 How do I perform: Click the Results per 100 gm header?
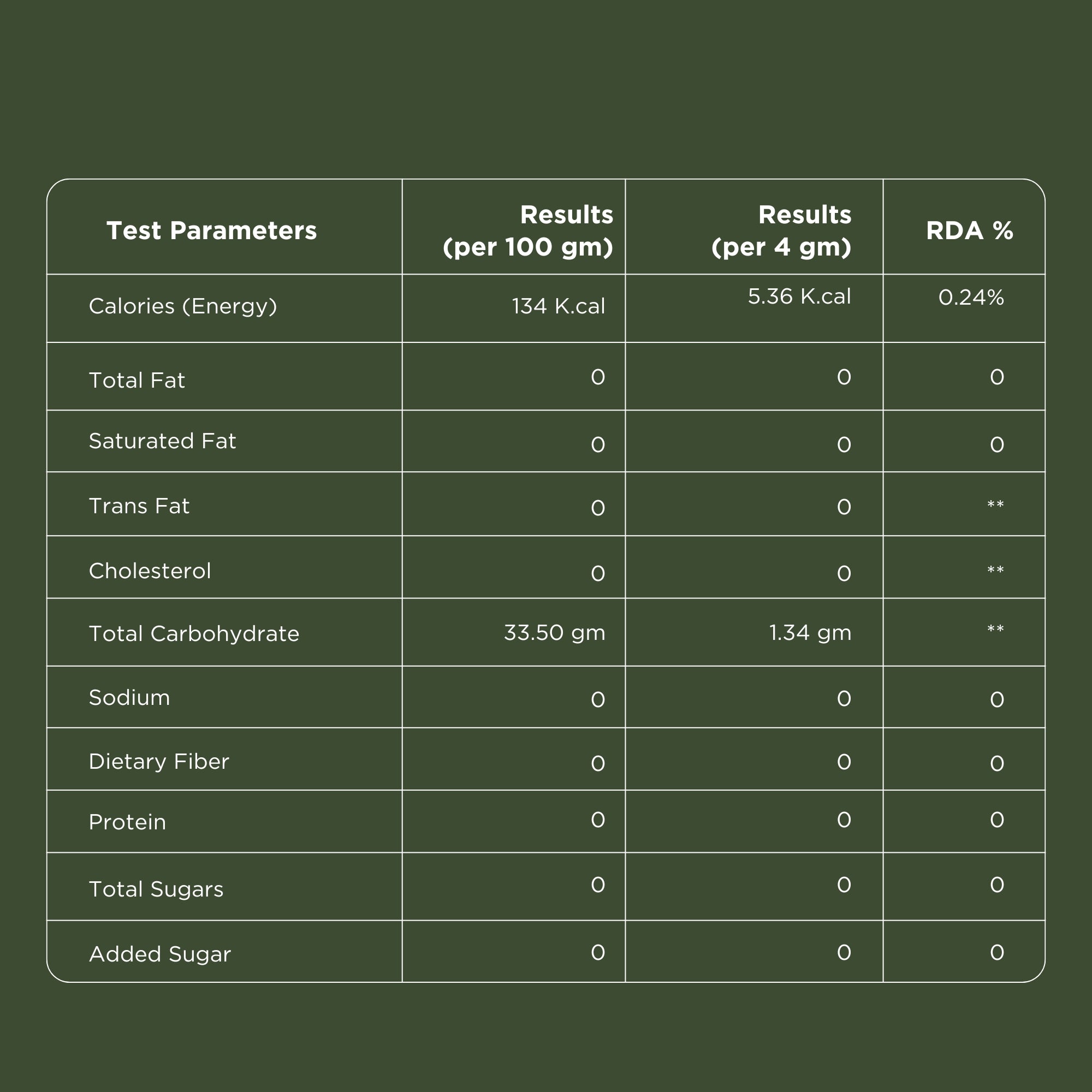[x=528, y=230]
